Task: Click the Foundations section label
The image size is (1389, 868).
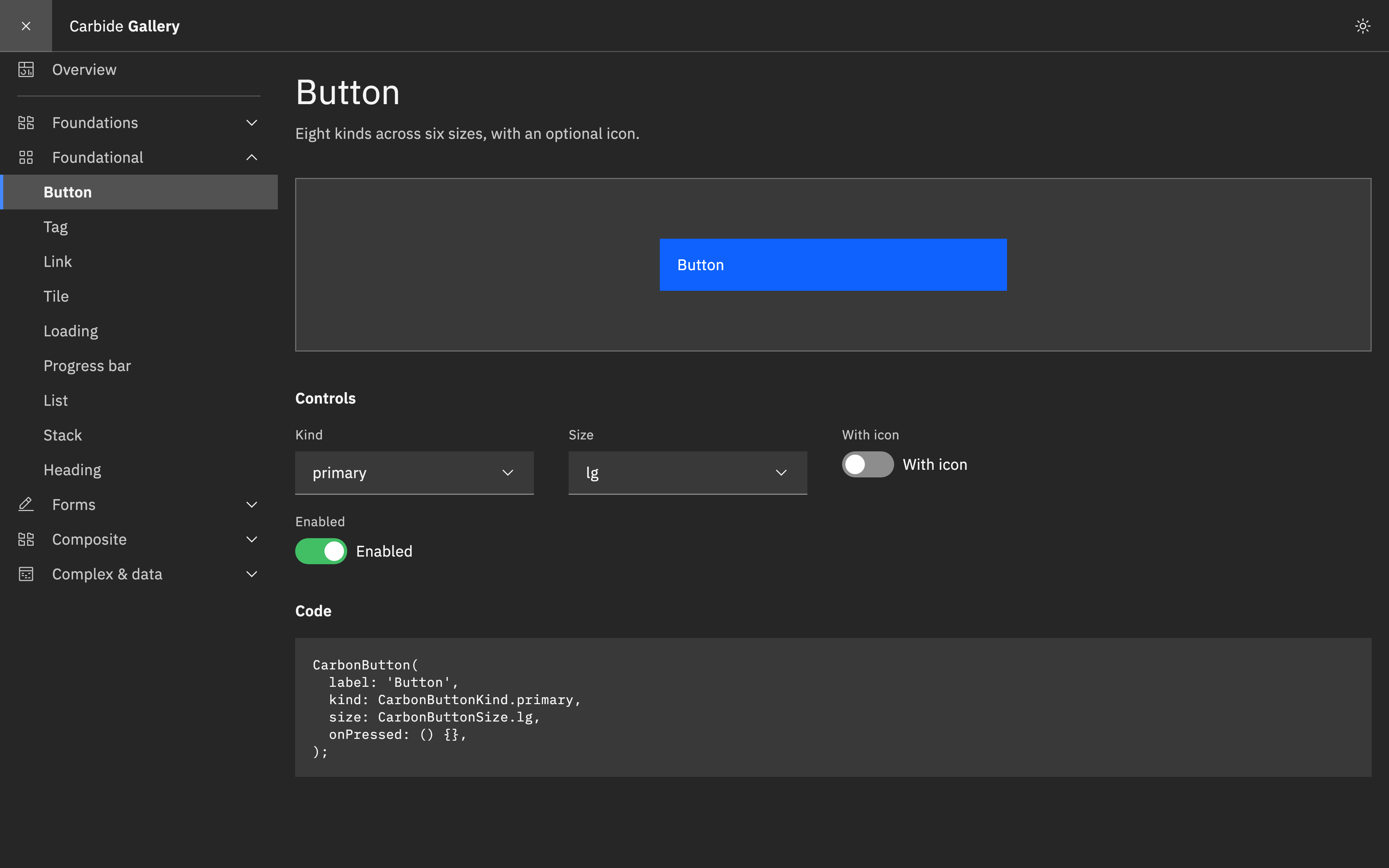Action: click(95, 122)
